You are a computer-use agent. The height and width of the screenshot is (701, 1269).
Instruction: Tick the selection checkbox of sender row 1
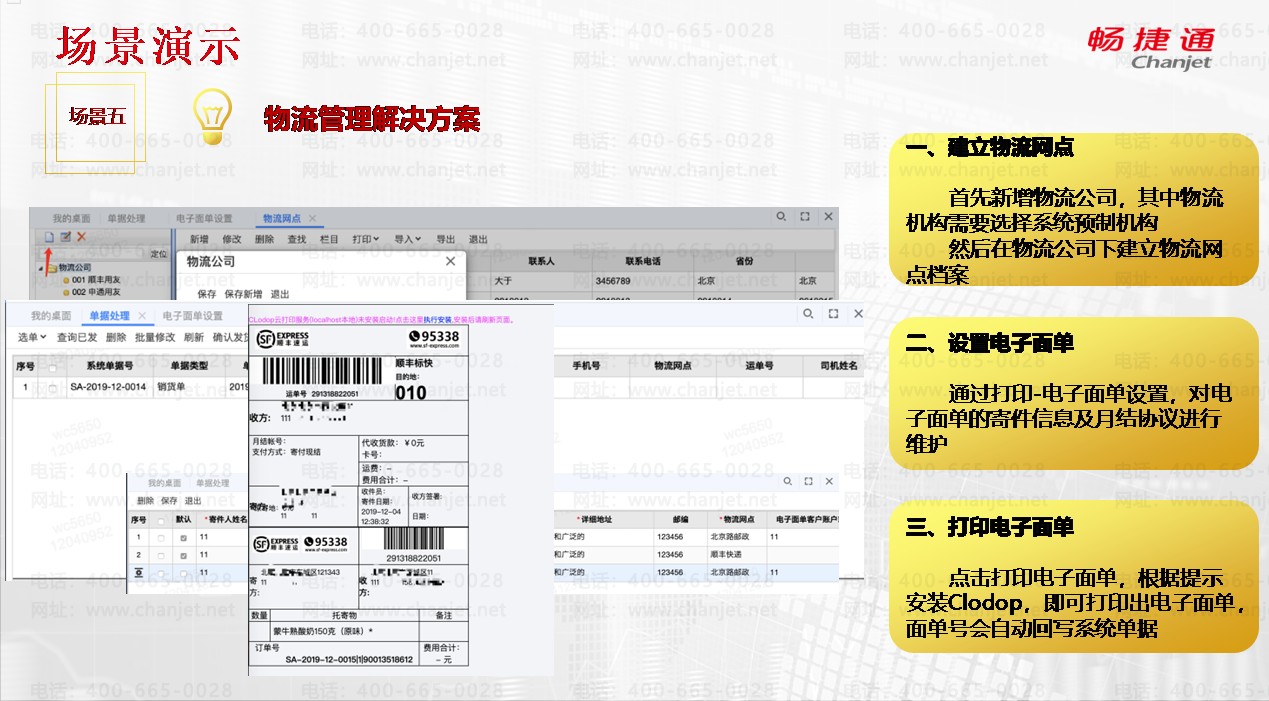point(161,538)
